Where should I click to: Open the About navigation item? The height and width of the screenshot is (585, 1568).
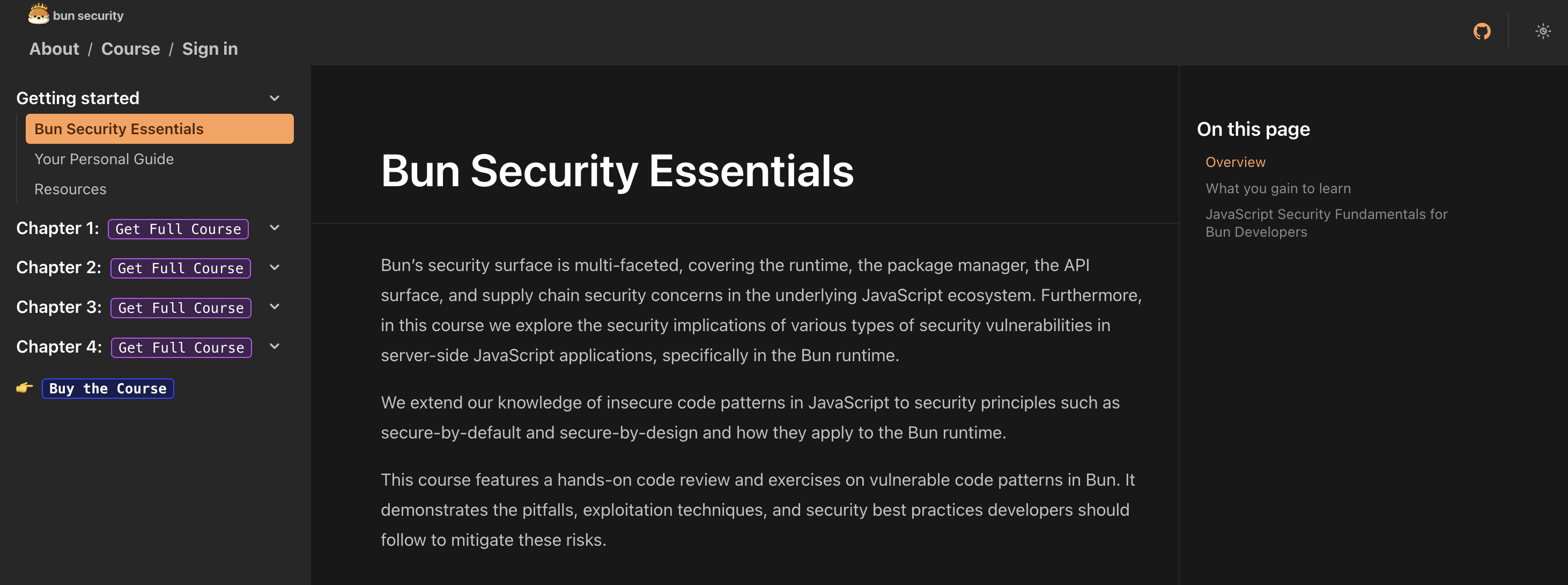coord(54,49)
